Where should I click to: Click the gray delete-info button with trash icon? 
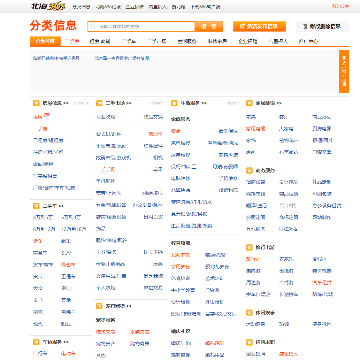tap(322, 26)
